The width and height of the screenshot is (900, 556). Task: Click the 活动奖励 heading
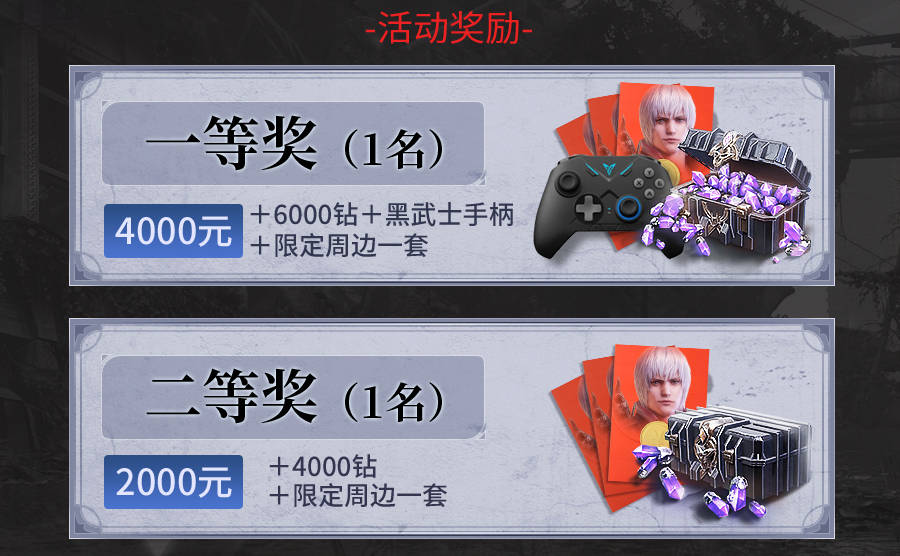(449, 29)
